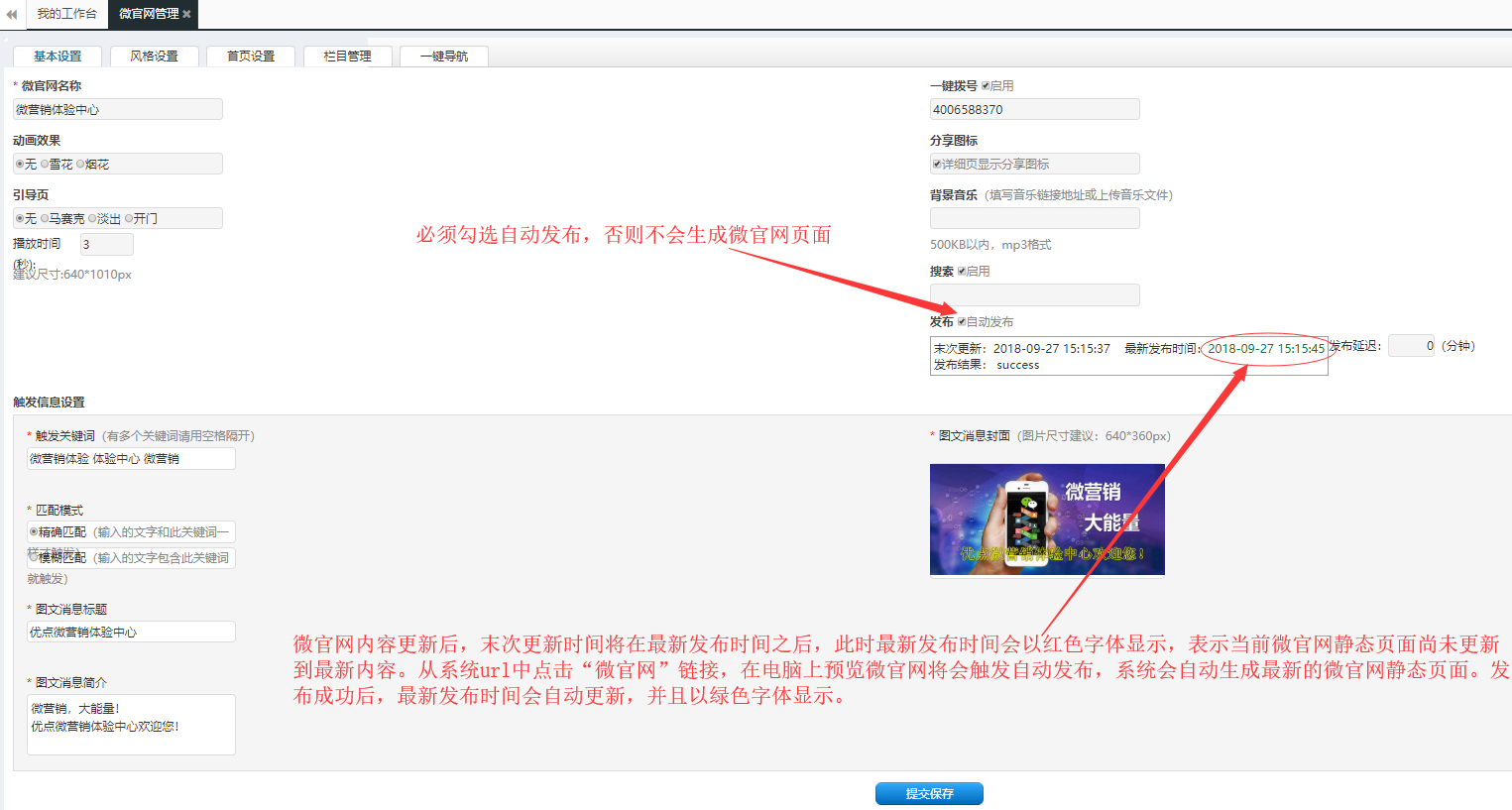Open the 栏目管理 tab
The height and width of the screenshot is (810, 1512).
coord(347,57)
